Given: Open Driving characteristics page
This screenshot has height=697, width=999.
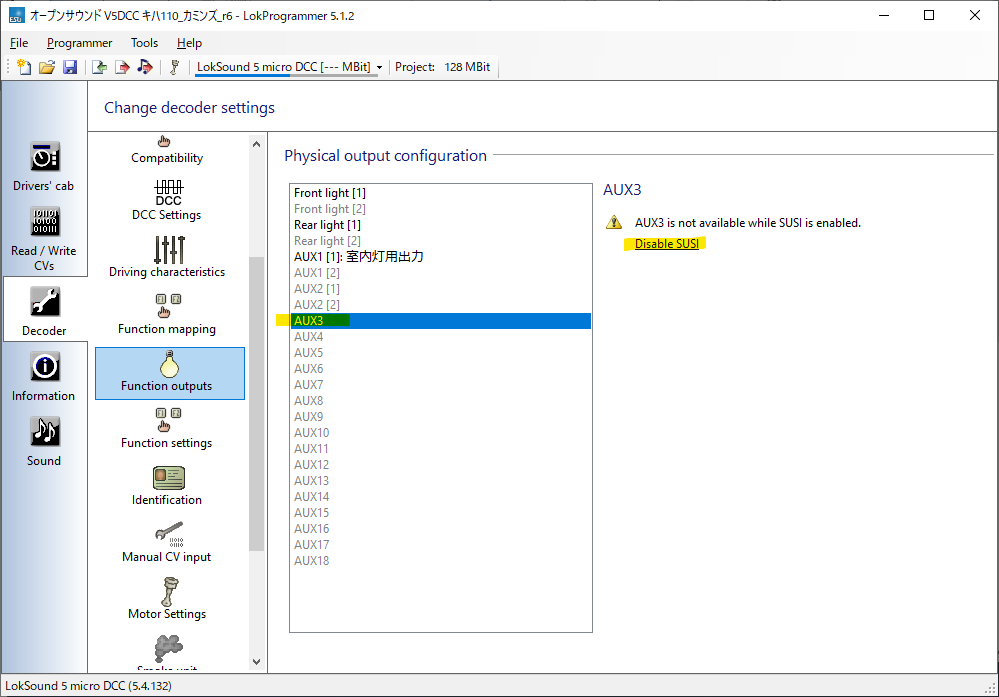Looking at the screenshot, I should click(x=167, y=257).
